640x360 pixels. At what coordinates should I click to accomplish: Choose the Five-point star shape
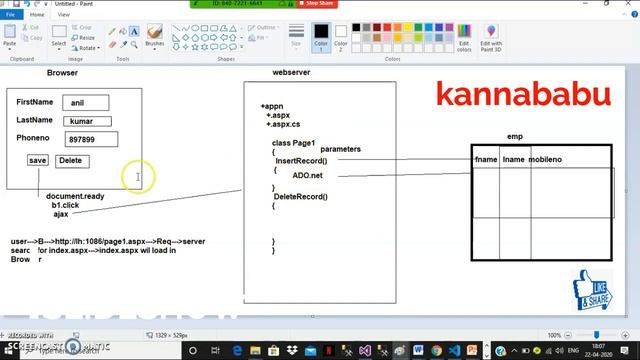(x=195, y=47)
